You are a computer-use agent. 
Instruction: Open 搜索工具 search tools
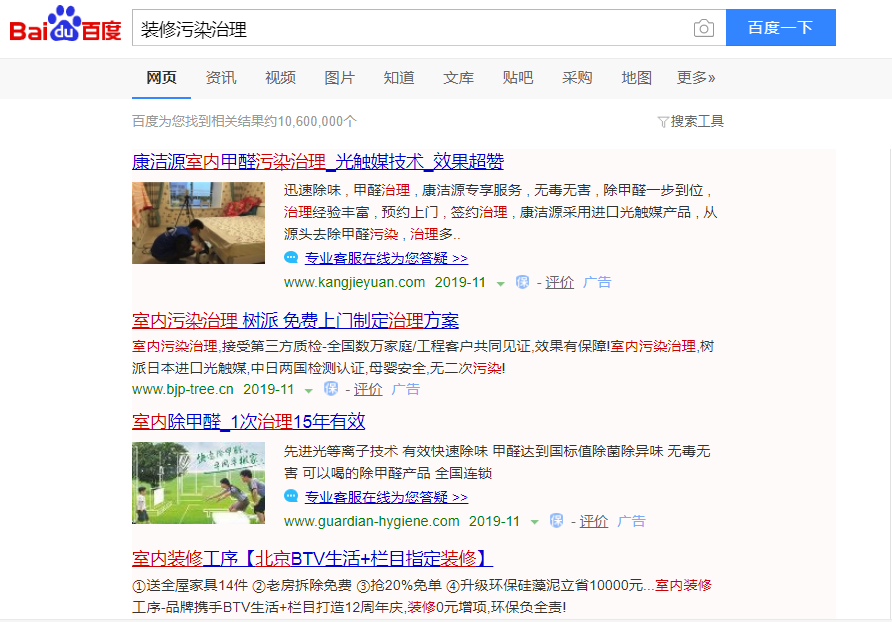click(697, 122)
